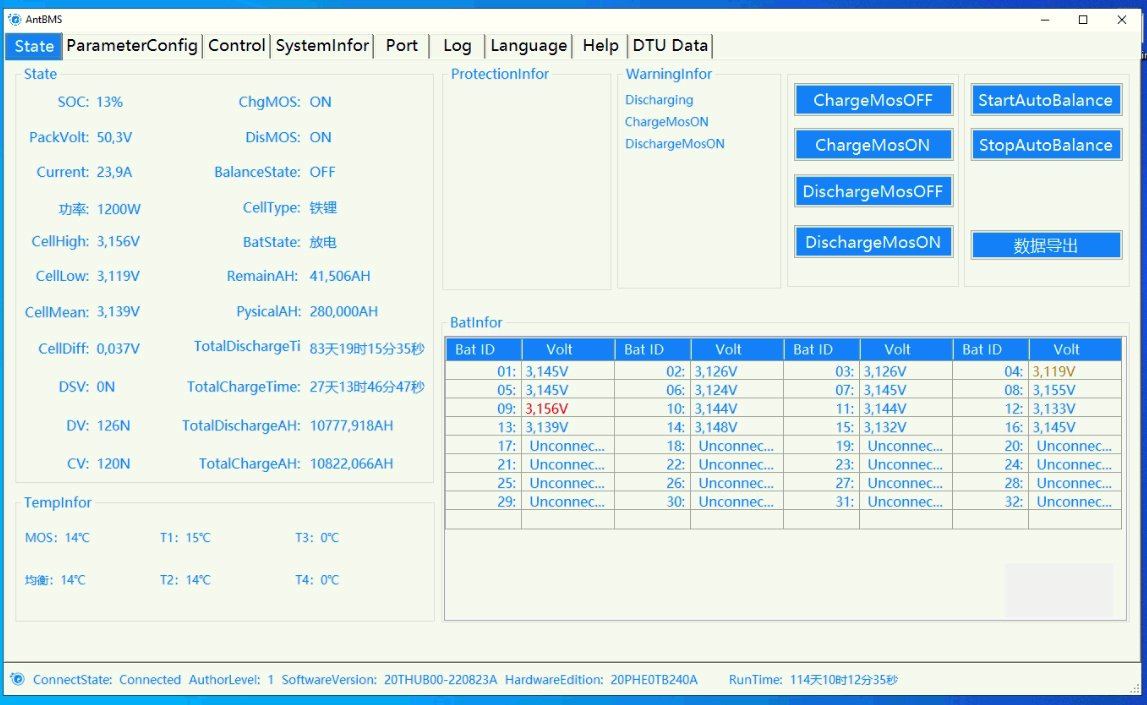The height and width of the screenshot is (705, 1147).
Task: Click the DischargeMosOFF button
Action: 873,191
